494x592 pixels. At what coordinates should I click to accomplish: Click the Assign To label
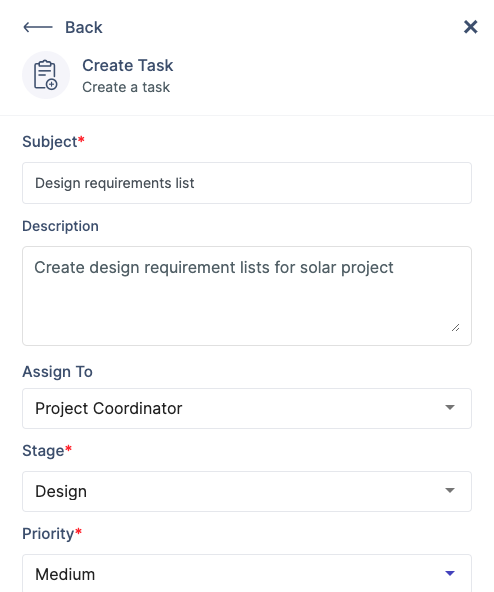point(57,372)
